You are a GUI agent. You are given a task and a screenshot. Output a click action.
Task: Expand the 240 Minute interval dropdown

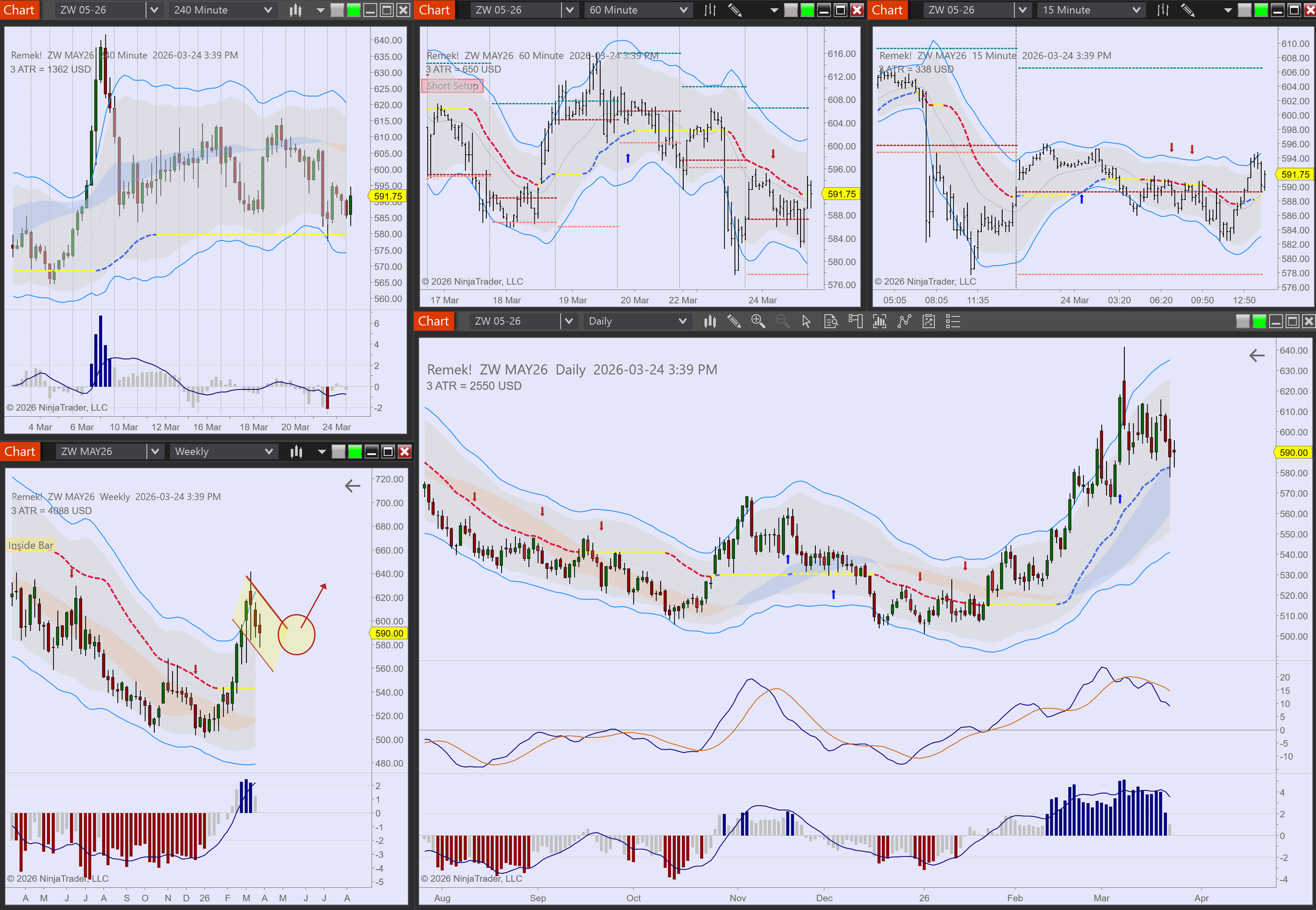click(267, 9)
